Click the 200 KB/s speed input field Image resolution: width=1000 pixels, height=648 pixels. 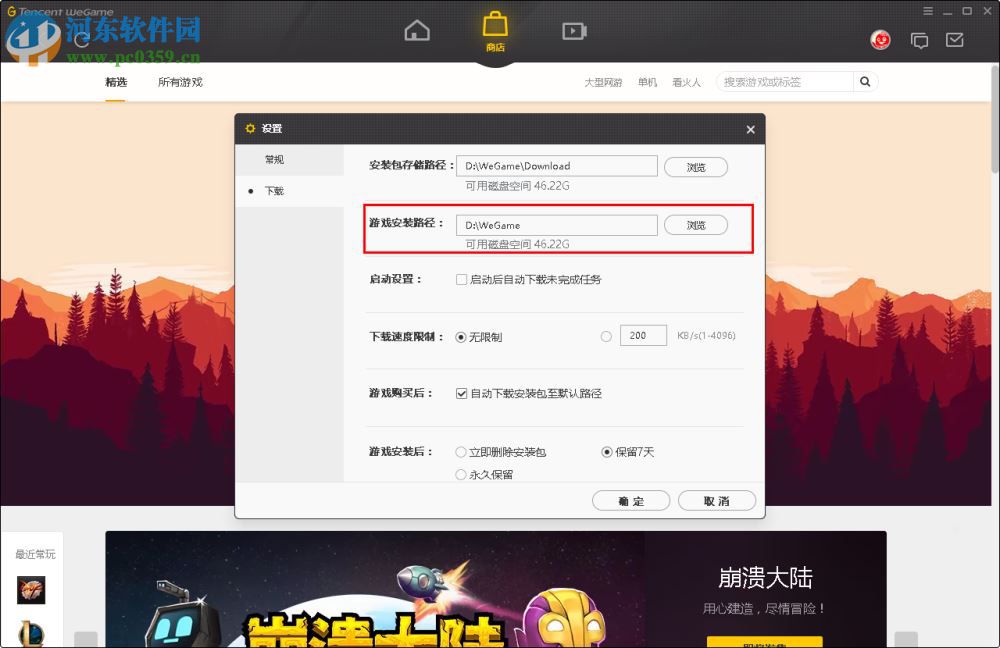[643, 335]
